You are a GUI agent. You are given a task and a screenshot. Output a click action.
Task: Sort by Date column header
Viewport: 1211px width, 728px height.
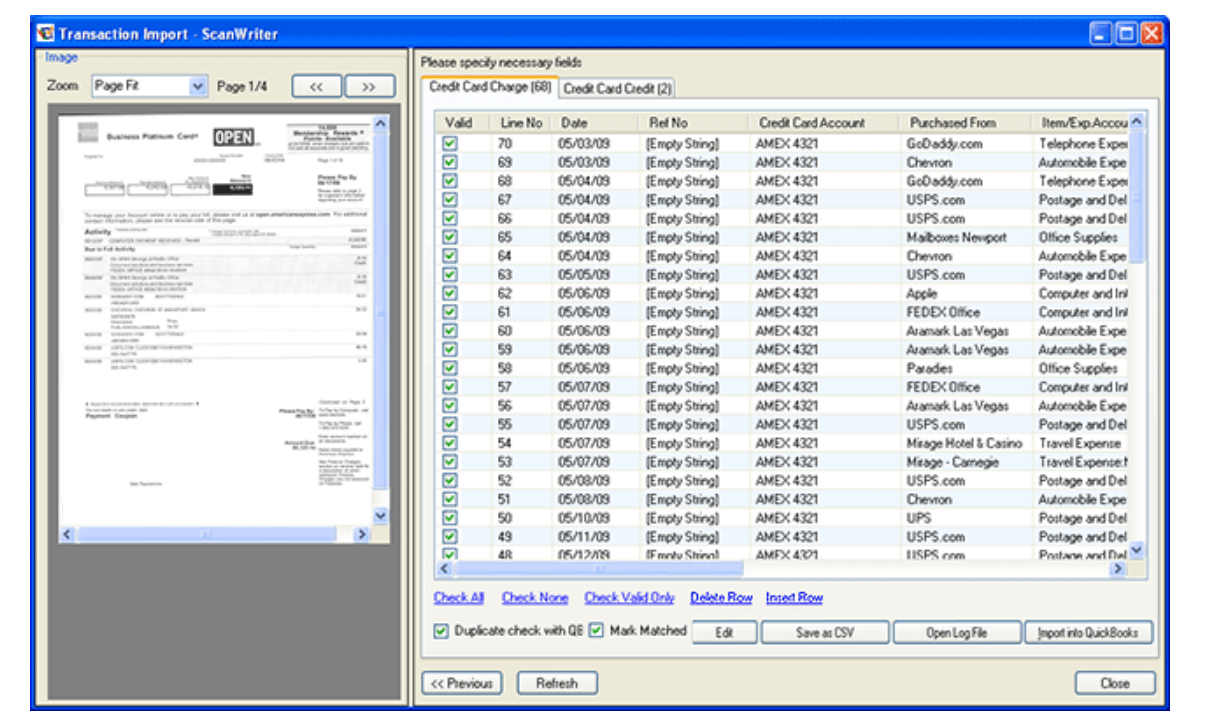575,123
